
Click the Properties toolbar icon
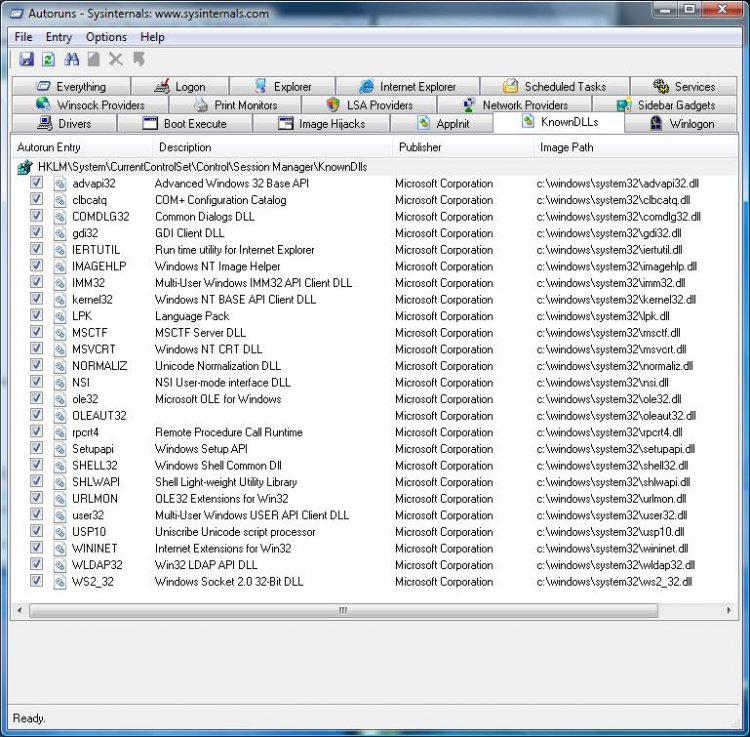pos(94,59)
